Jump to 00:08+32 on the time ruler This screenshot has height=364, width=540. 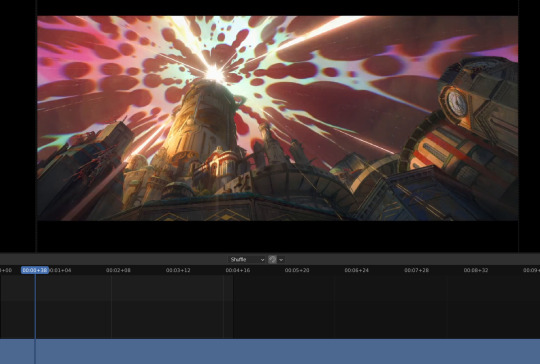[476, 270]
